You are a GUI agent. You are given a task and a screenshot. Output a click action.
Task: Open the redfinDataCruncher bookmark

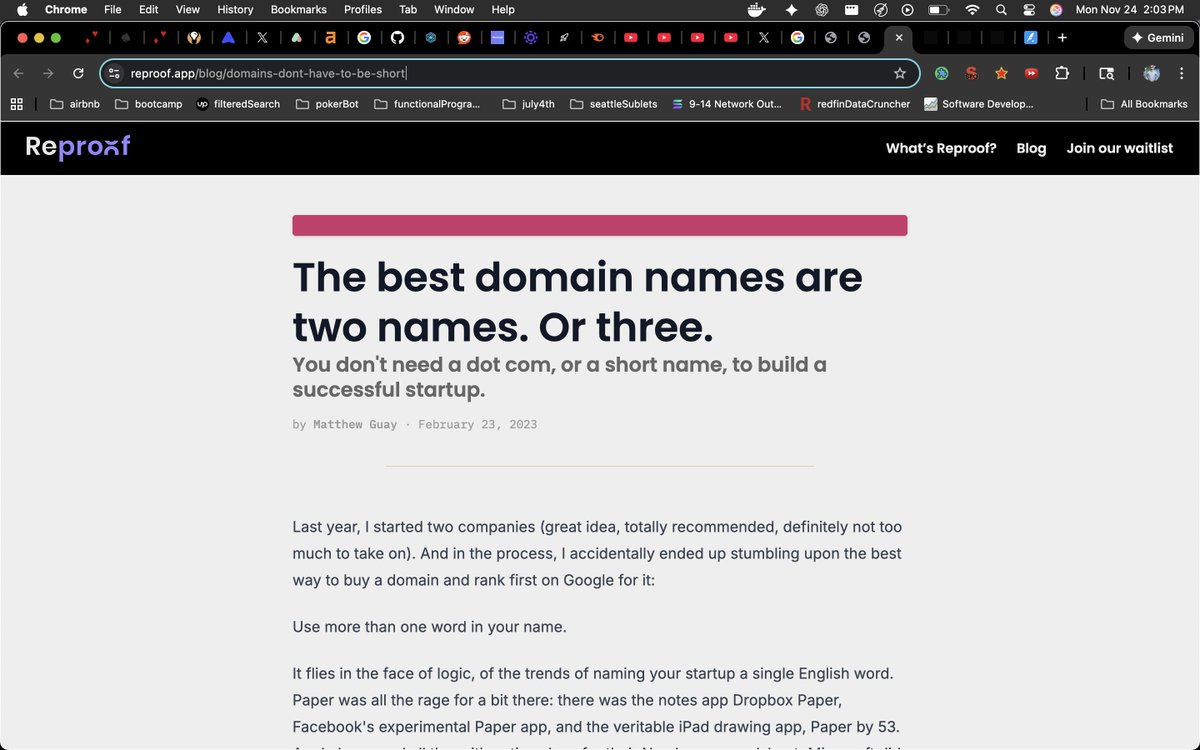click(855, 104)
